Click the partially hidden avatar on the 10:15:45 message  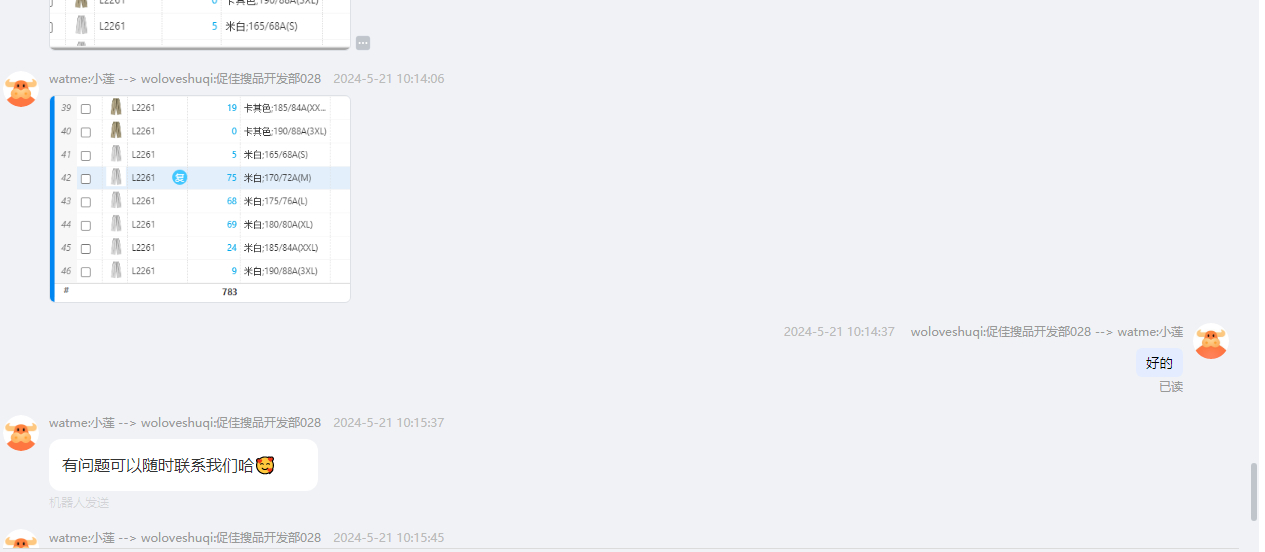tap(21, 541)
